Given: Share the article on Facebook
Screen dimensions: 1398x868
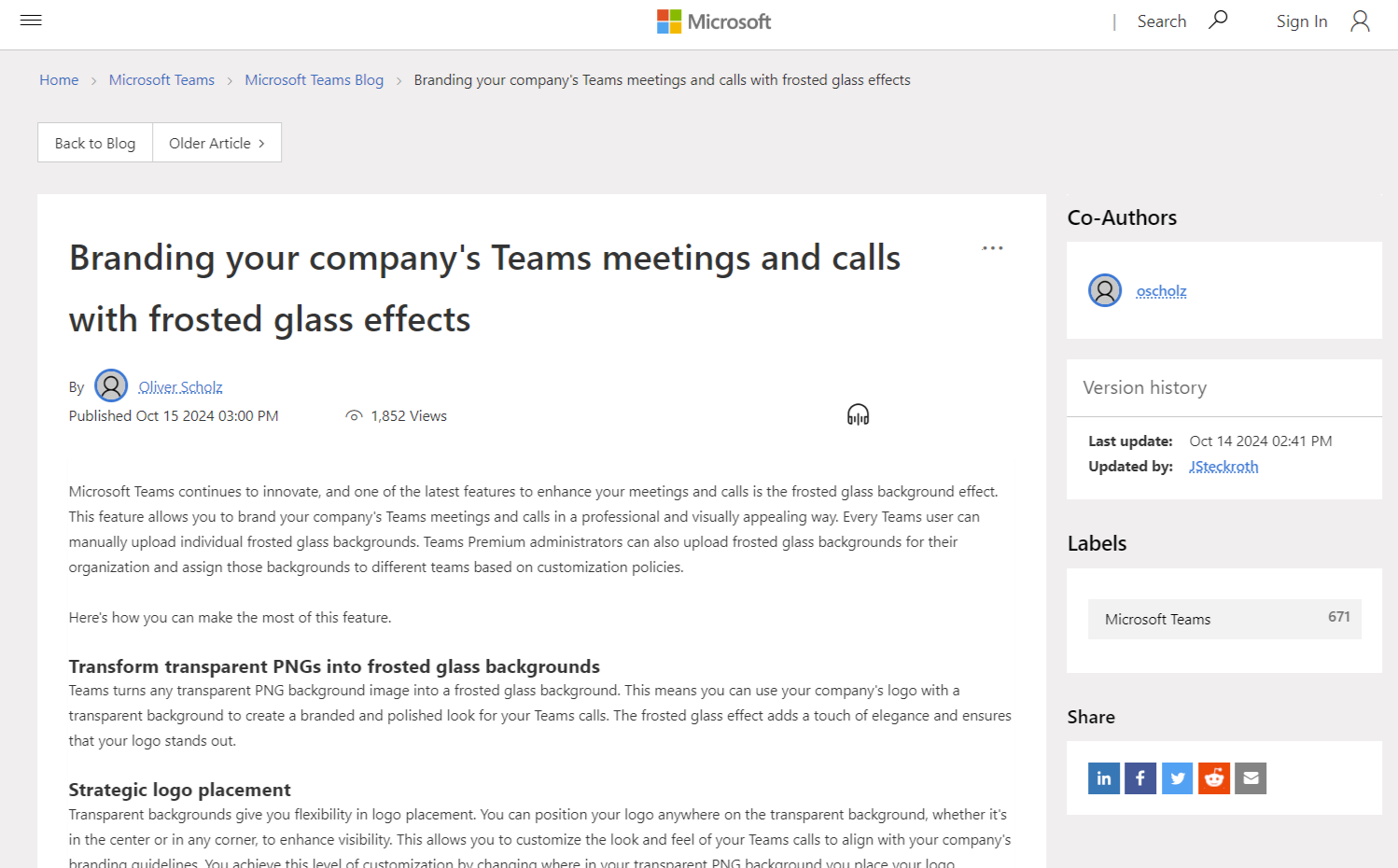Looking at the screenshot, I should [1139, 777].
